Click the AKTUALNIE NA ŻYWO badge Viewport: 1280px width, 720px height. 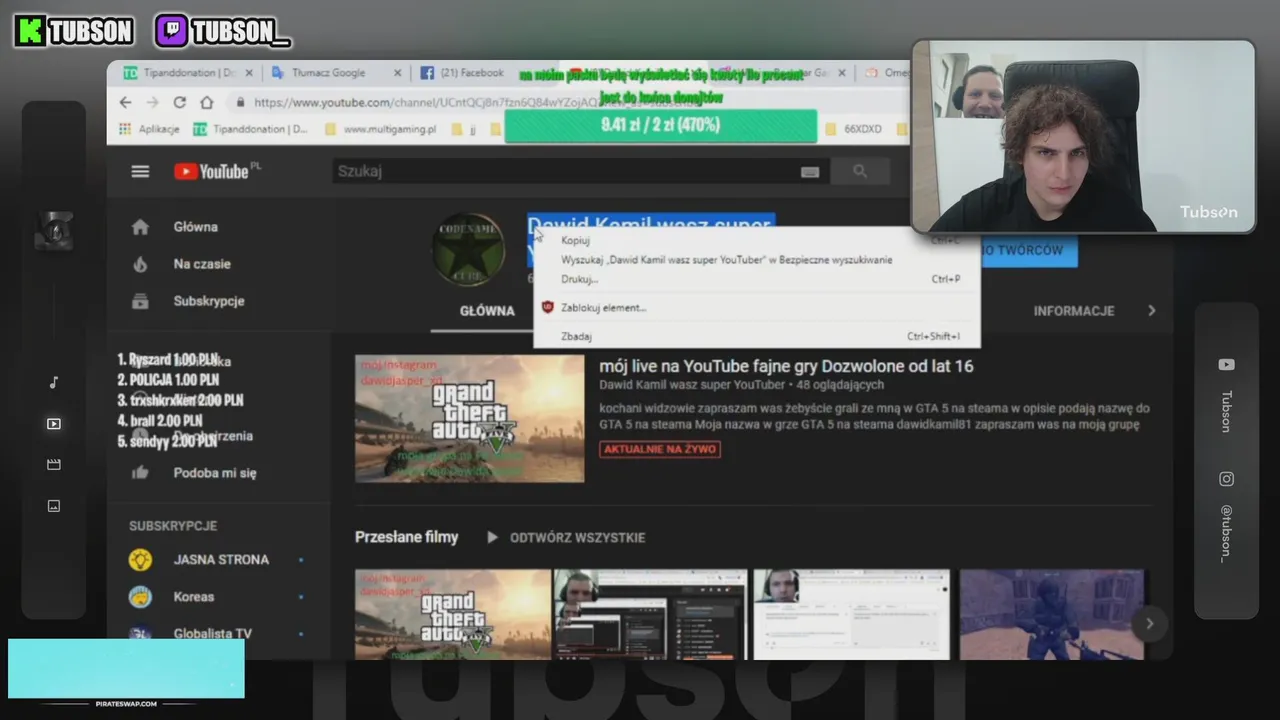pos(660,450)
